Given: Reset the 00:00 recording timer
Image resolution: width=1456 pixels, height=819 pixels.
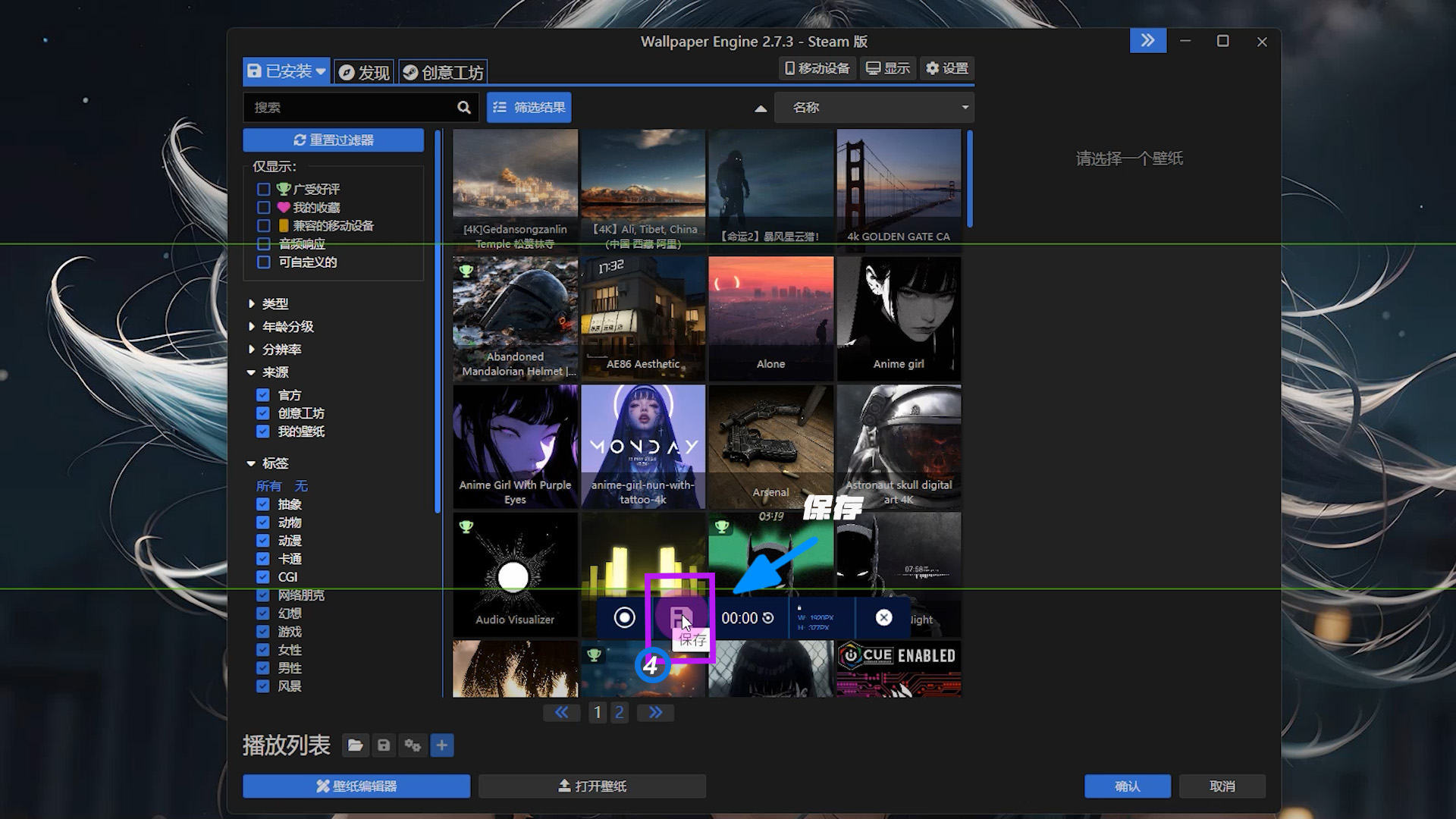Looking at the screenshot, I should [768, 618].
